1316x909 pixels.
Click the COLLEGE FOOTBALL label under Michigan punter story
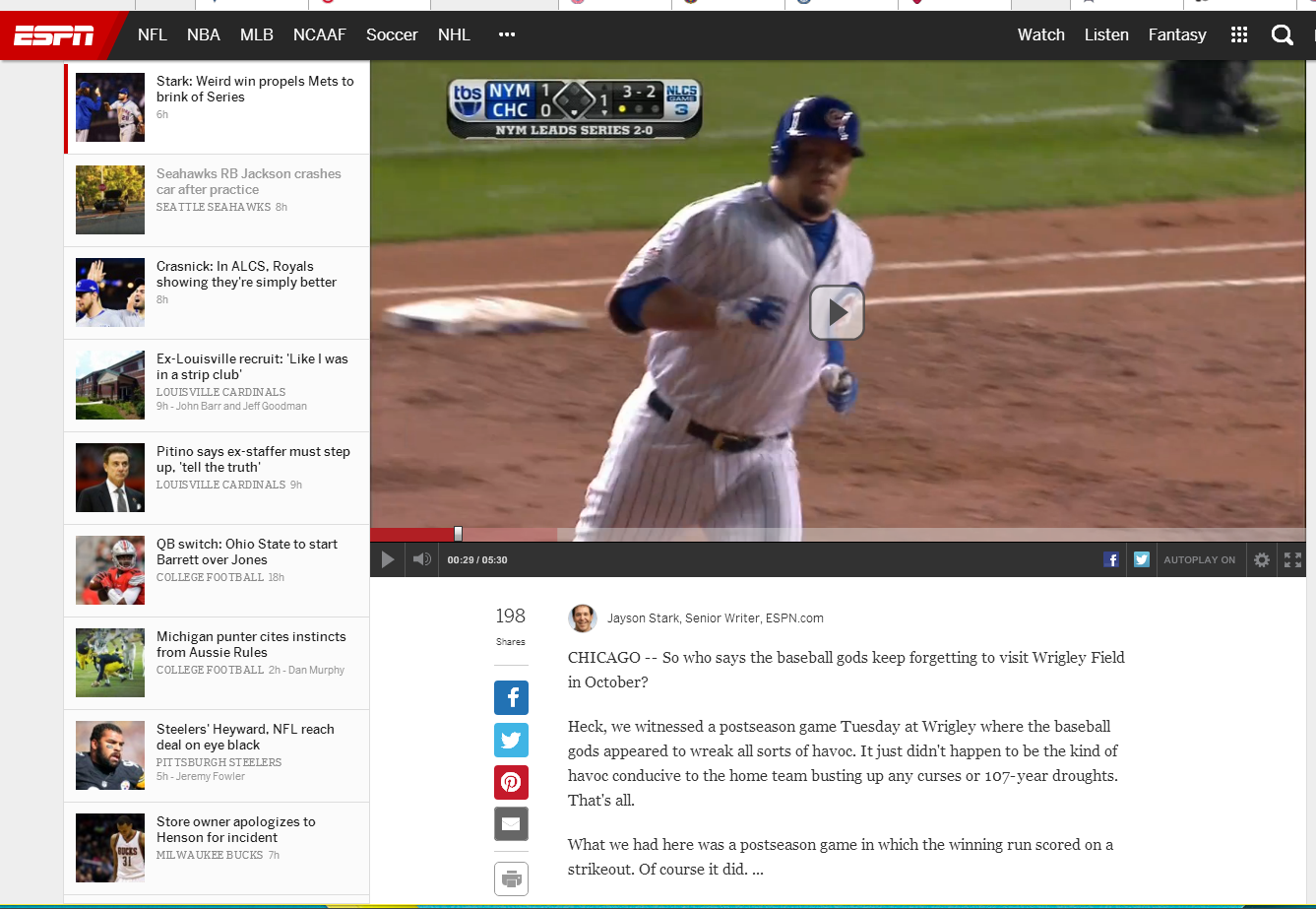tap(210, 670)
